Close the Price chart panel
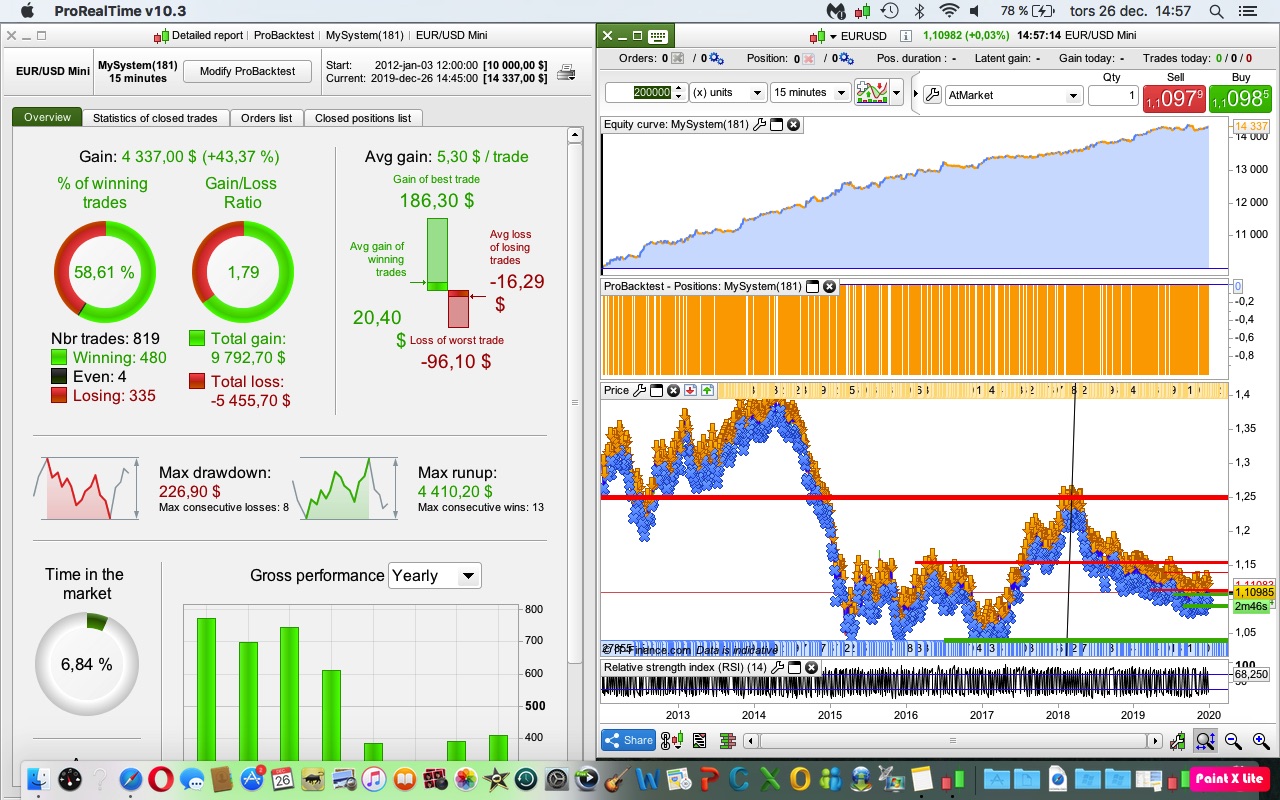 (673, 390)
